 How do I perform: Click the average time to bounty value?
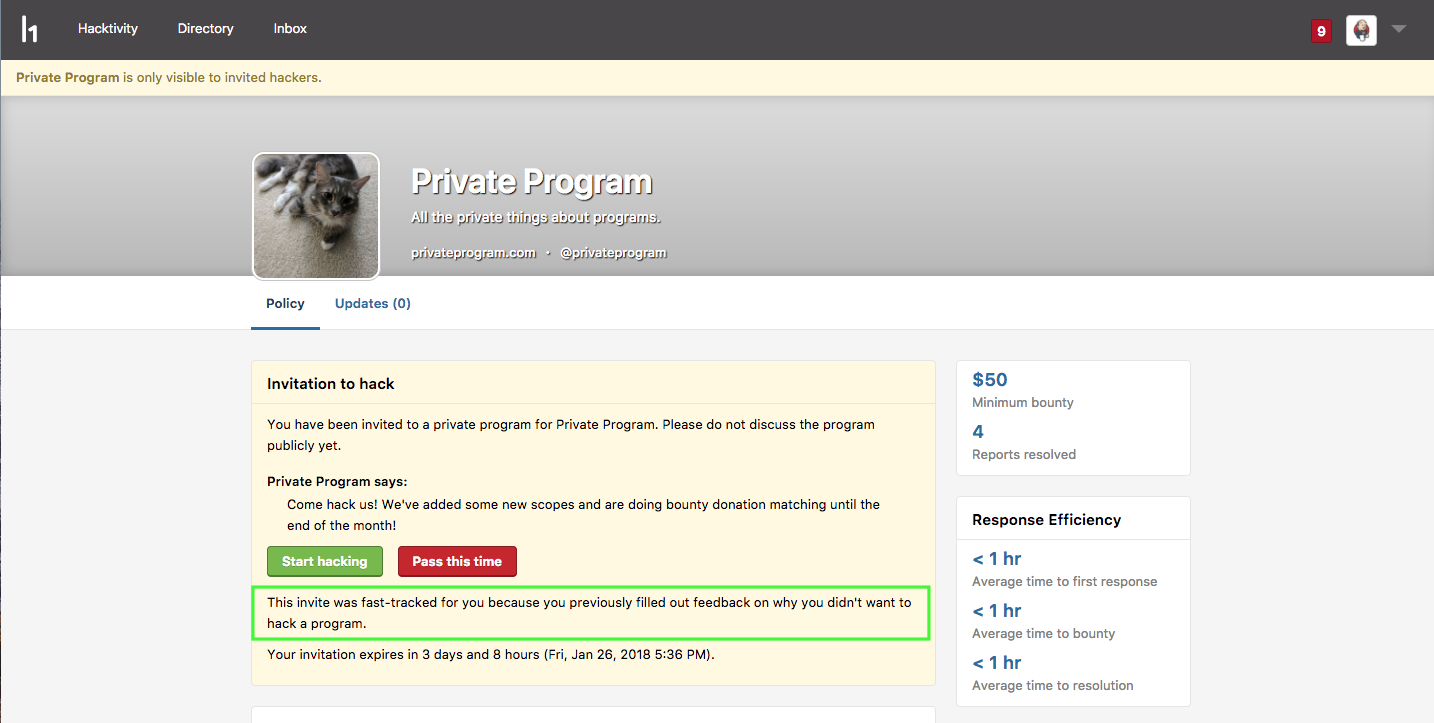tap(996, 611)
